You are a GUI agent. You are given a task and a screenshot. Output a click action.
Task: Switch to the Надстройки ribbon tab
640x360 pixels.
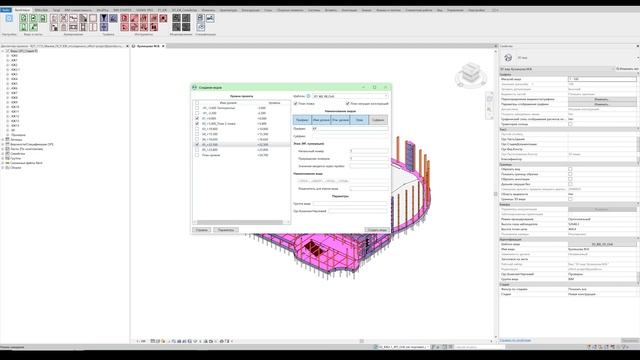pos(476,10)
